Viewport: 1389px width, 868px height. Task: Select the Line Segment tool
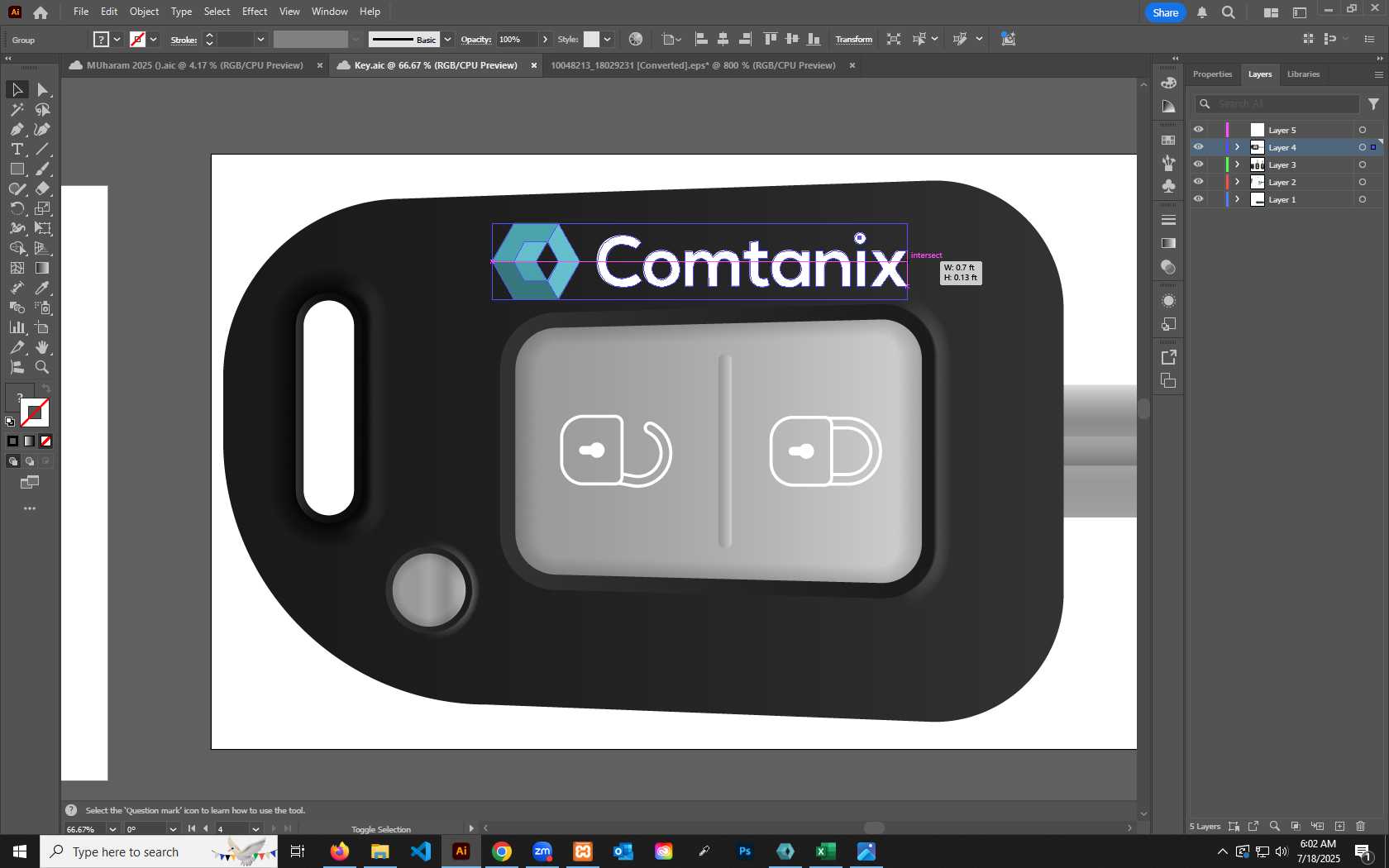pyautogui.click(x=42, y=149)
